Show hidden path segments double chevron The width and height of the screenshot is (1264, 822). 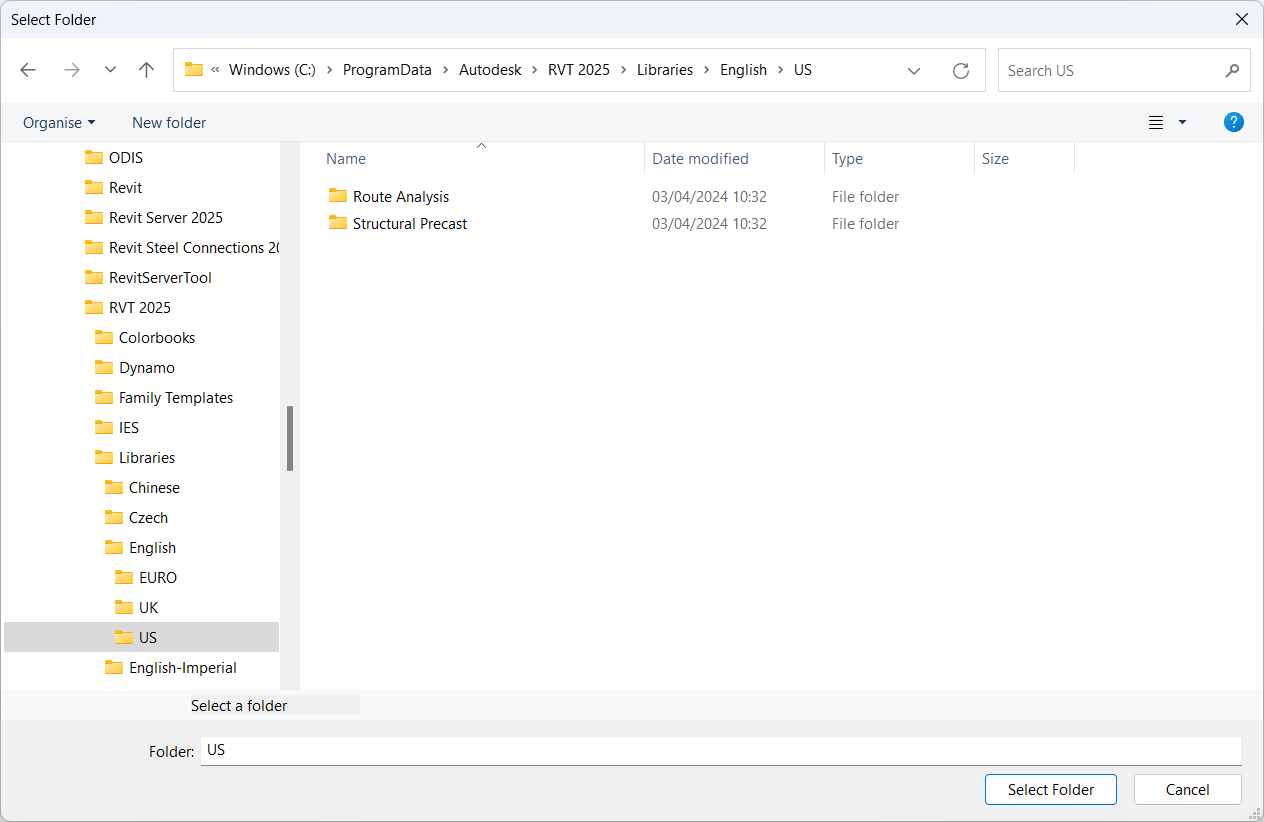point(215,70)
